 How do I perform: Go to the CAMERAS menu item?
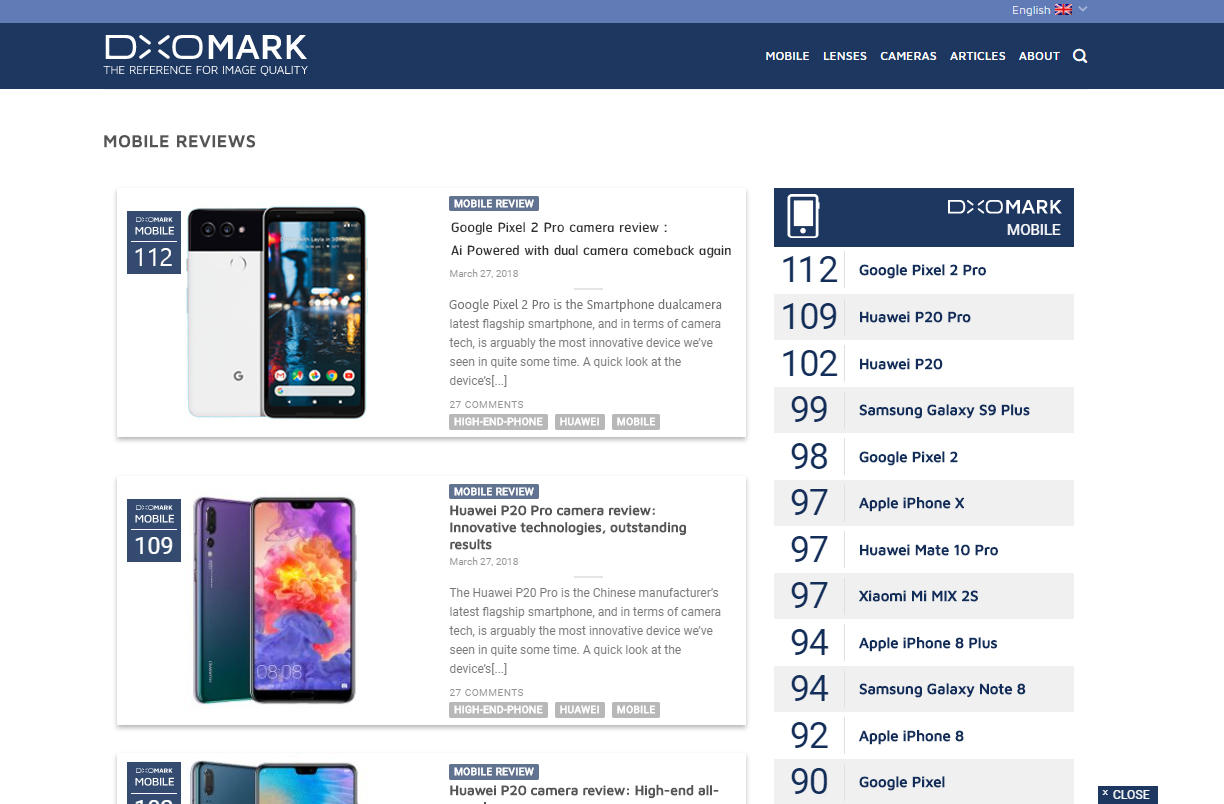908,56
